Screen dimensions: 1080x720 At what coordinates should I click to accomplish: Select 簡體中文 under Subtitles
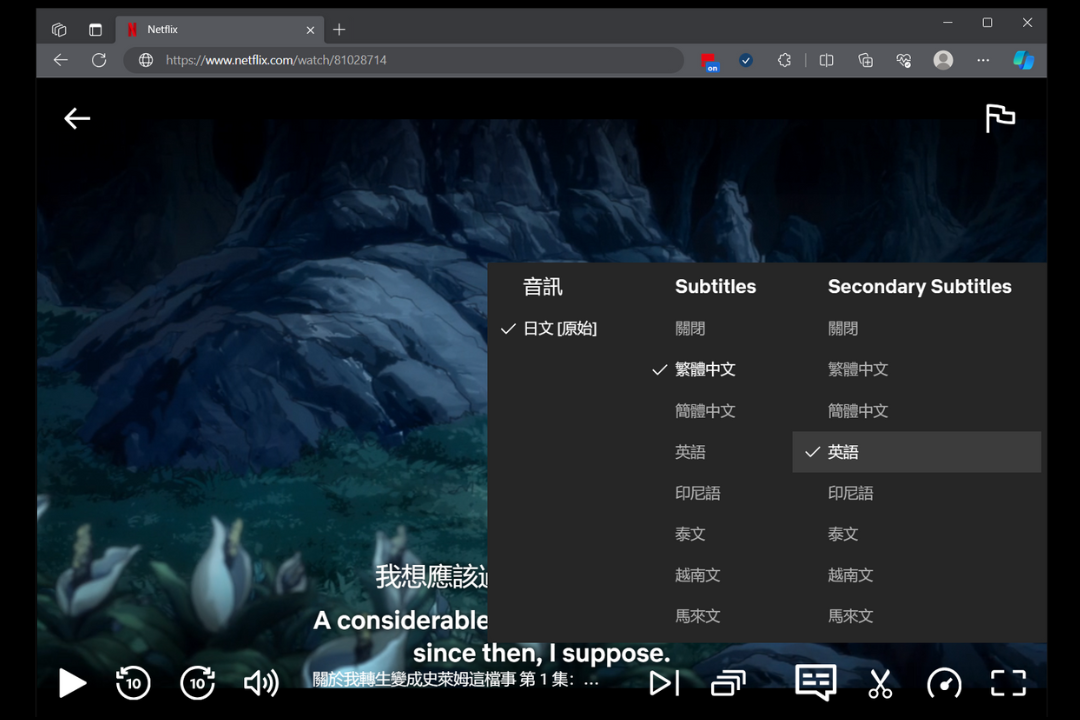705,411
